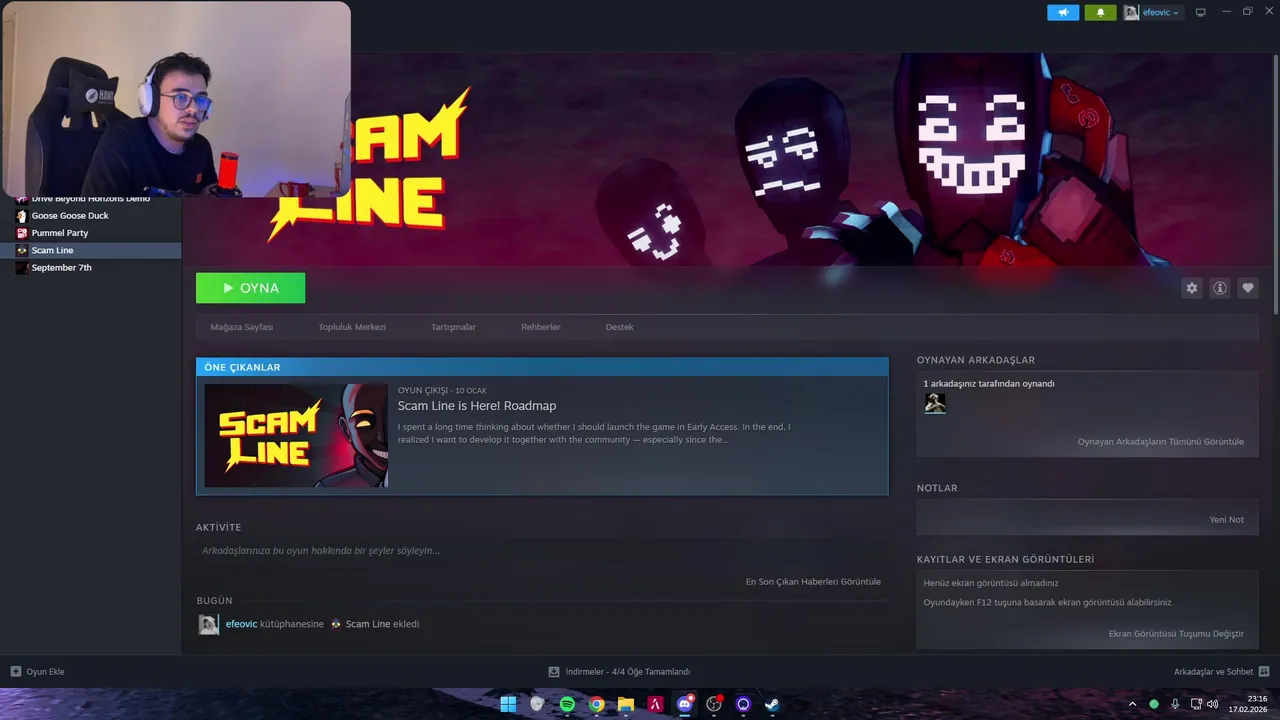Click the activity comment input field

(540, 551)
